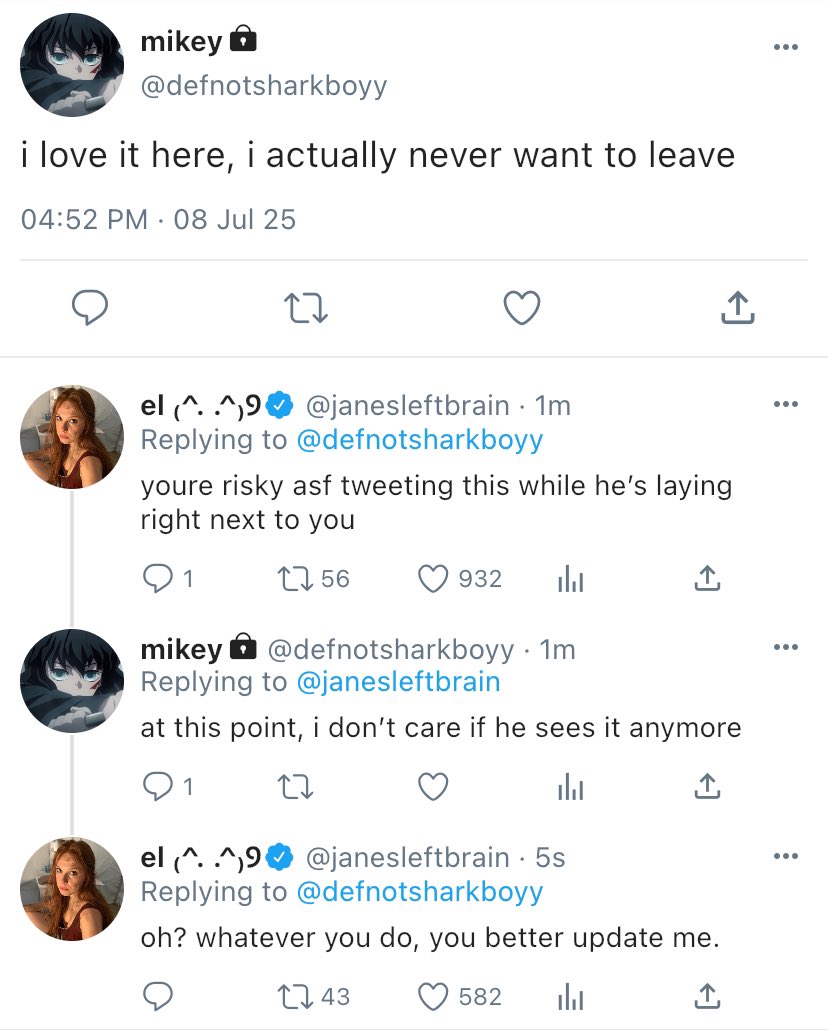Viewport: 828px width, 1030px height.
Task: Reply to mikey's 'at this point' tweet
Action: [158, 788]
